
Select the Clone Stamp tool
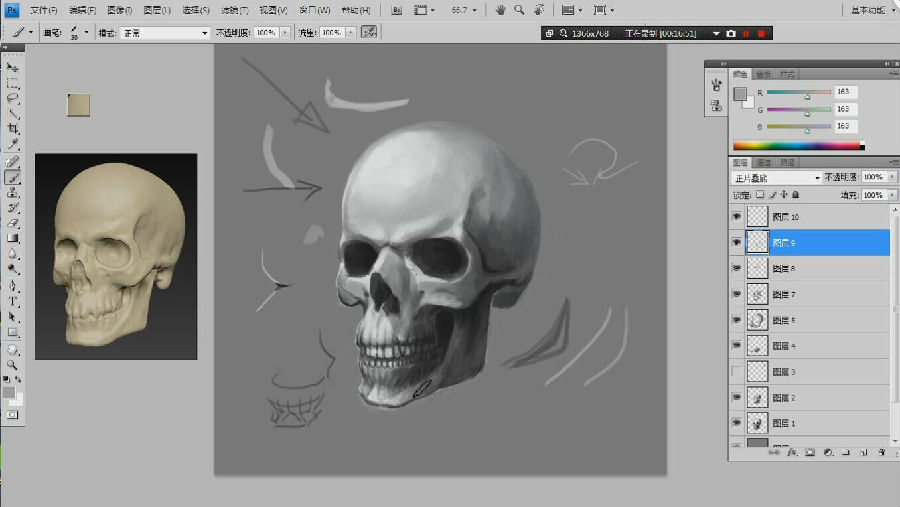pos(12,193)
